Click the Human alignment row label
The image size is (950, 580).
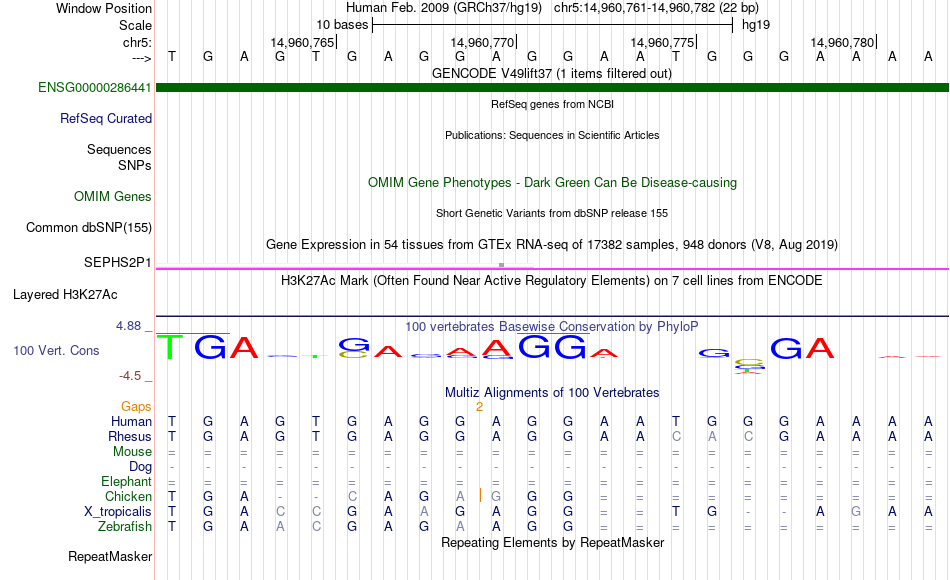pos(131,422)
